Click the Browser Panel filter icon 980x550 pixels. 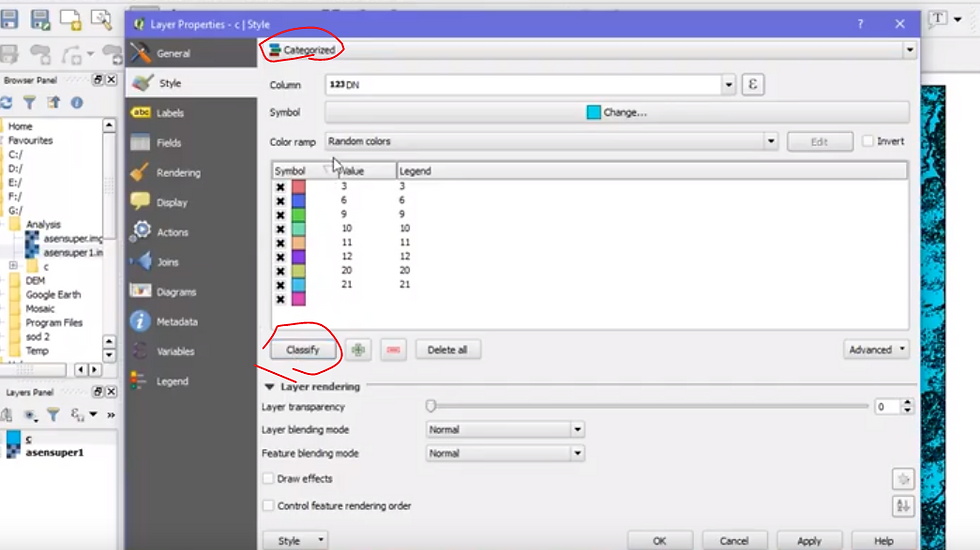click(x=29, y=102)
